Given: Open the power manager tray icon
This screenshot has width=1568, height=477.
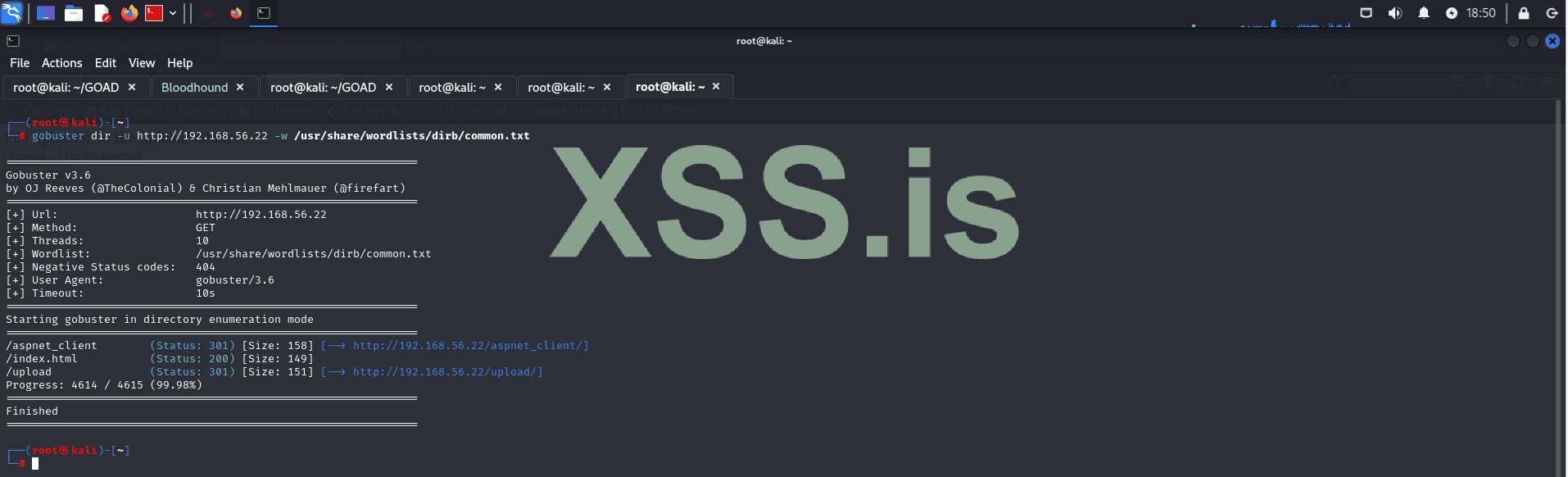Looking at the screenshot, I should pos(1452,13).
